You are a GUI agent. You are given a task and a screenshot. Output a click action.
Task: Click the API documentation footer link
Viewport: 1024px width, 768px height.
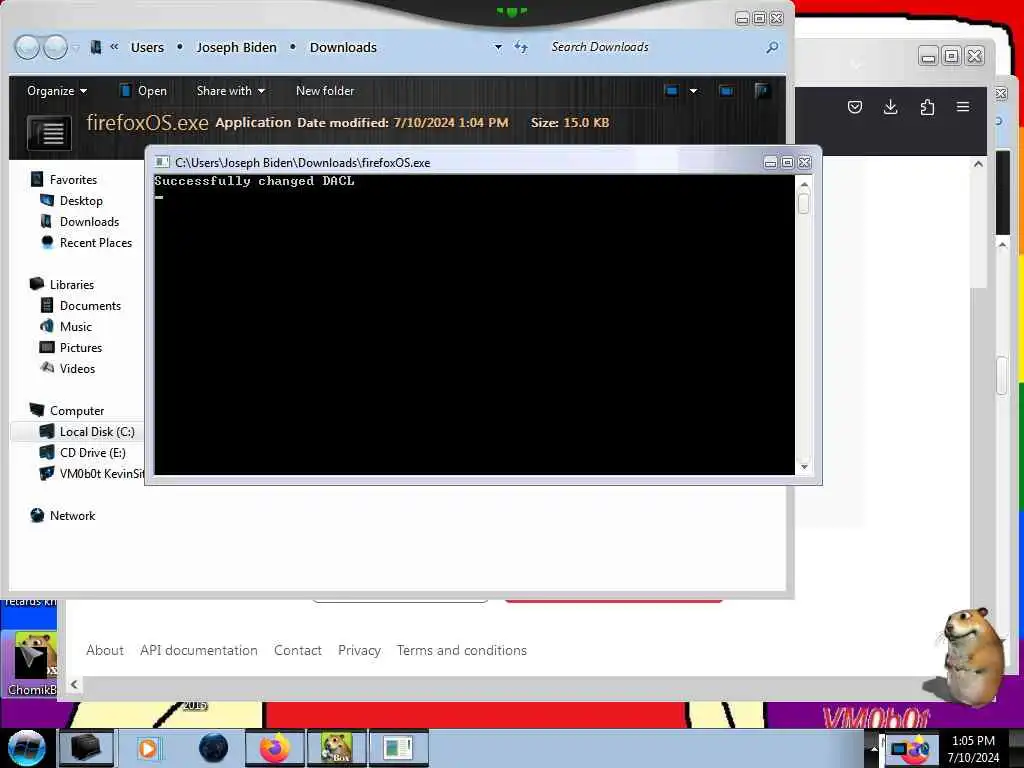pos(199,650)
